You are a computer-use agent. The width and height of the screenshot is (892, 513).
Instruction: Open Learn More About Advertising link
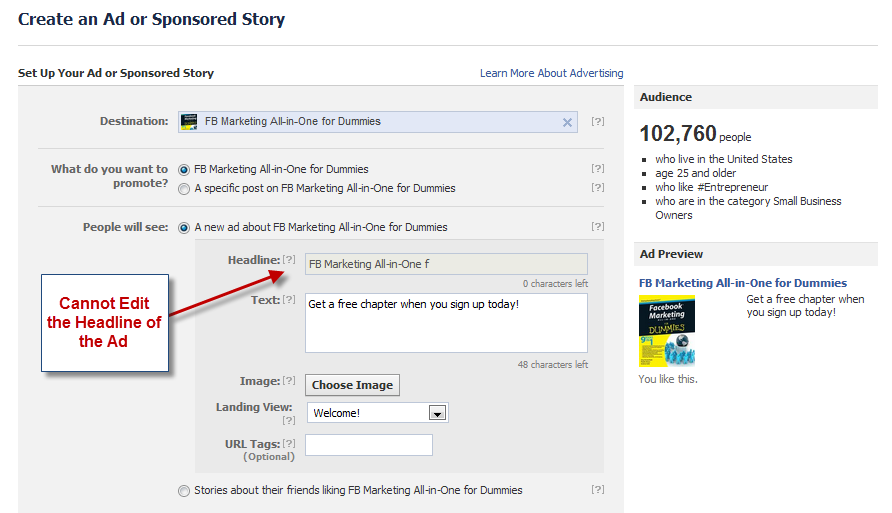pos(551,73)
